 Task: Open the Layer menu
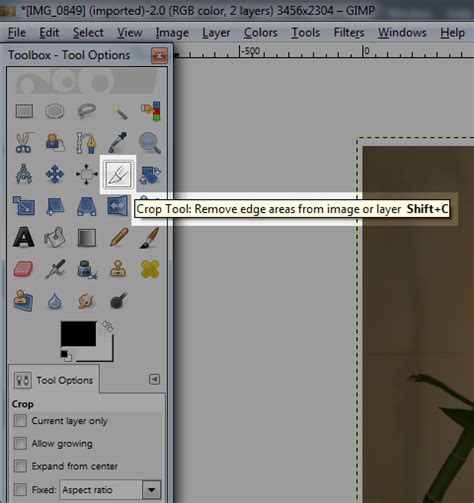tap(216, 33)
